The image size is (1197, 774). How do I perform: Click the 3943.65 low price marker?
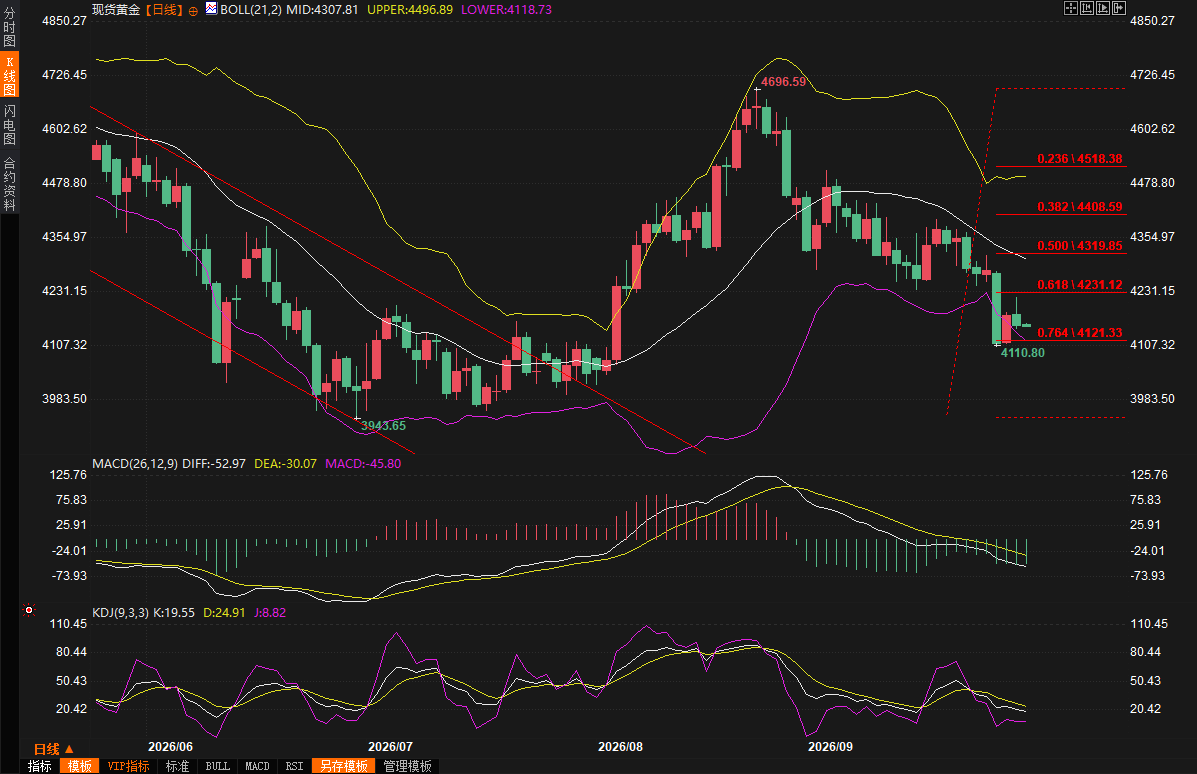pos(383,426)
